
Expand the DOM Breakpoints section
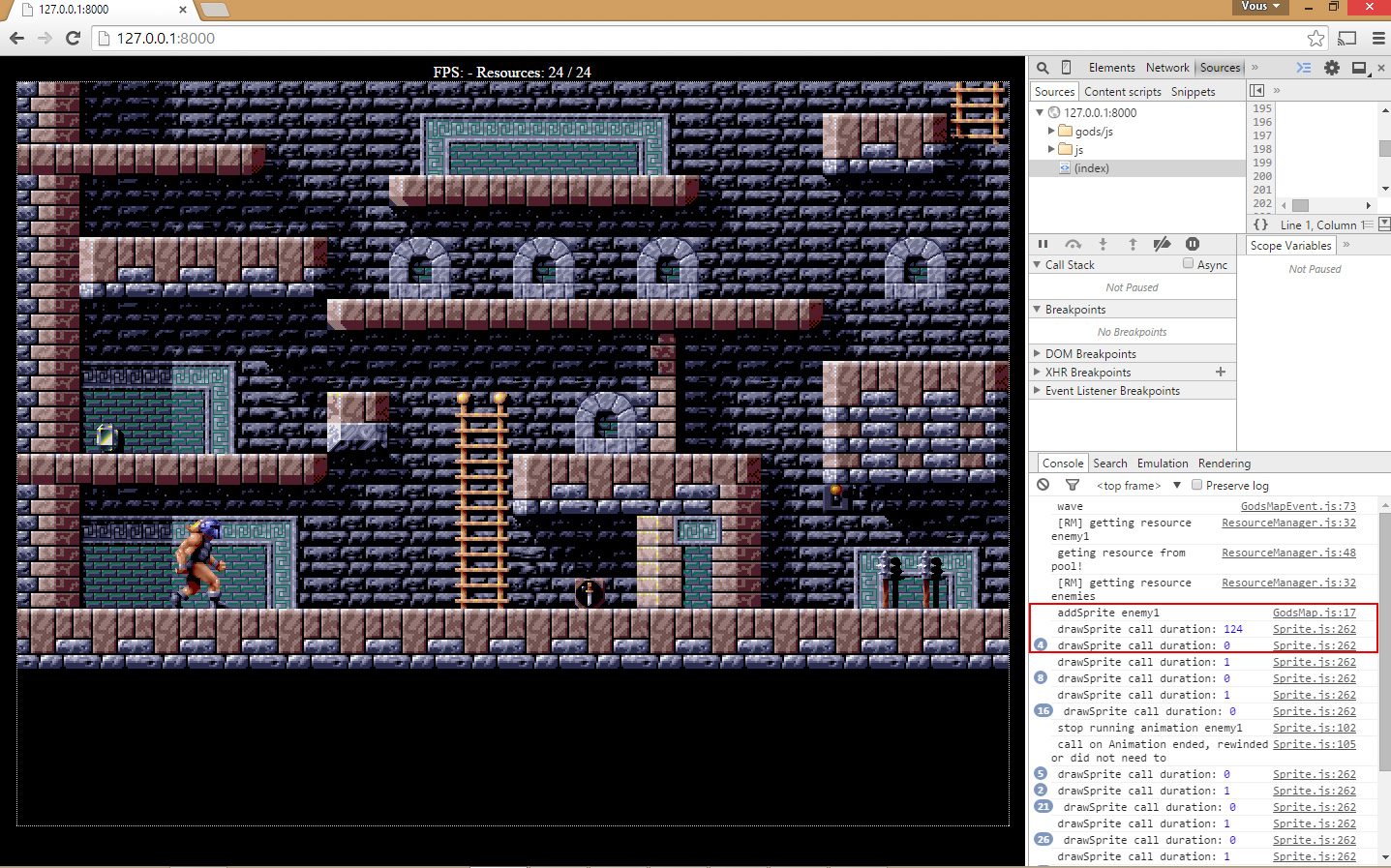[1038, 354]
